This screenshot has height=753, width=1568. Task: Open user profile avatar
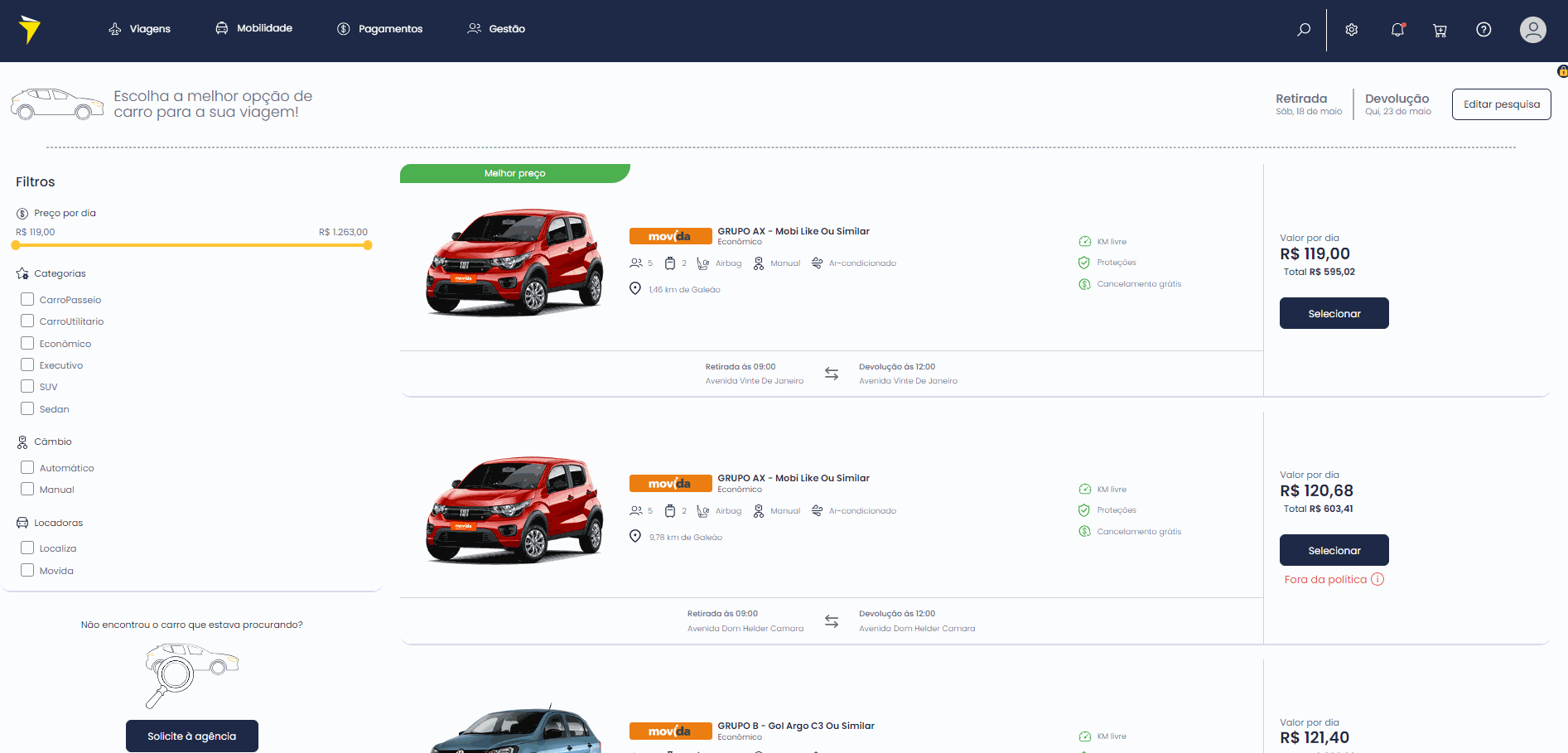pos(1533,30)
